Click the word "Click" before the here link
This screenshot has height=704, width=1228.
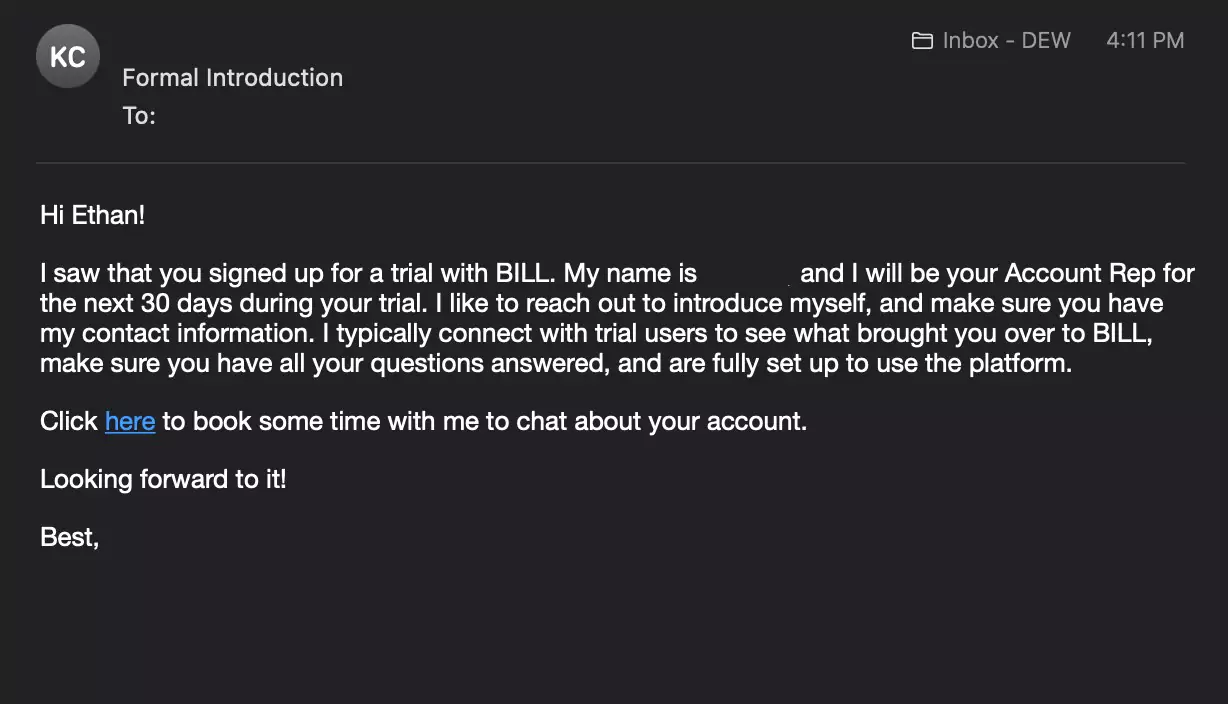pyautogui.click(x=69, y=422)
